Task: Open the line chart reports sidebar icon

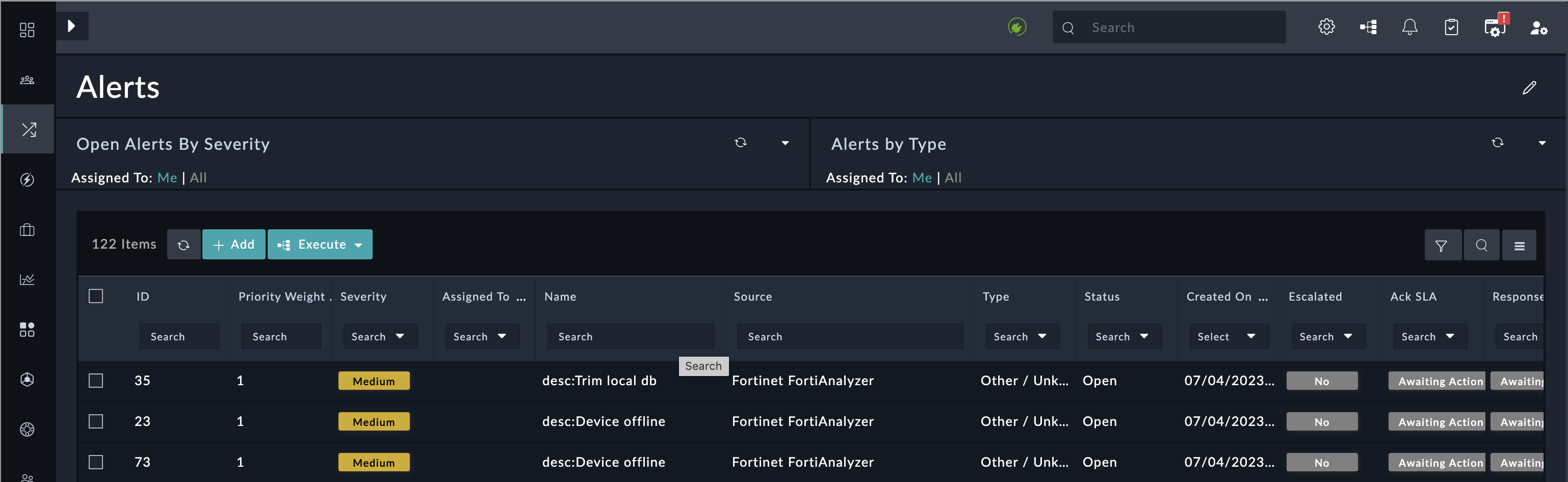Action: (28, 279)
